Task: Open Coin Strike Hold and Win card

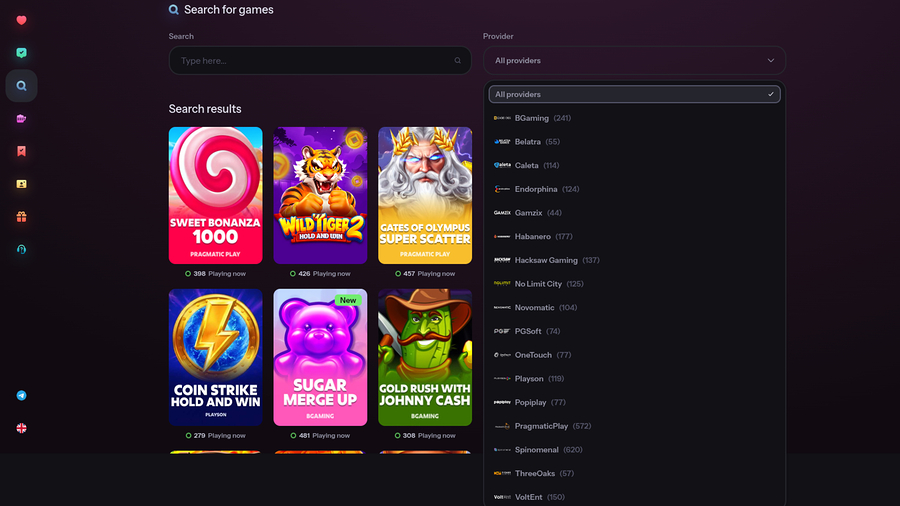Action: click(215, 357)
